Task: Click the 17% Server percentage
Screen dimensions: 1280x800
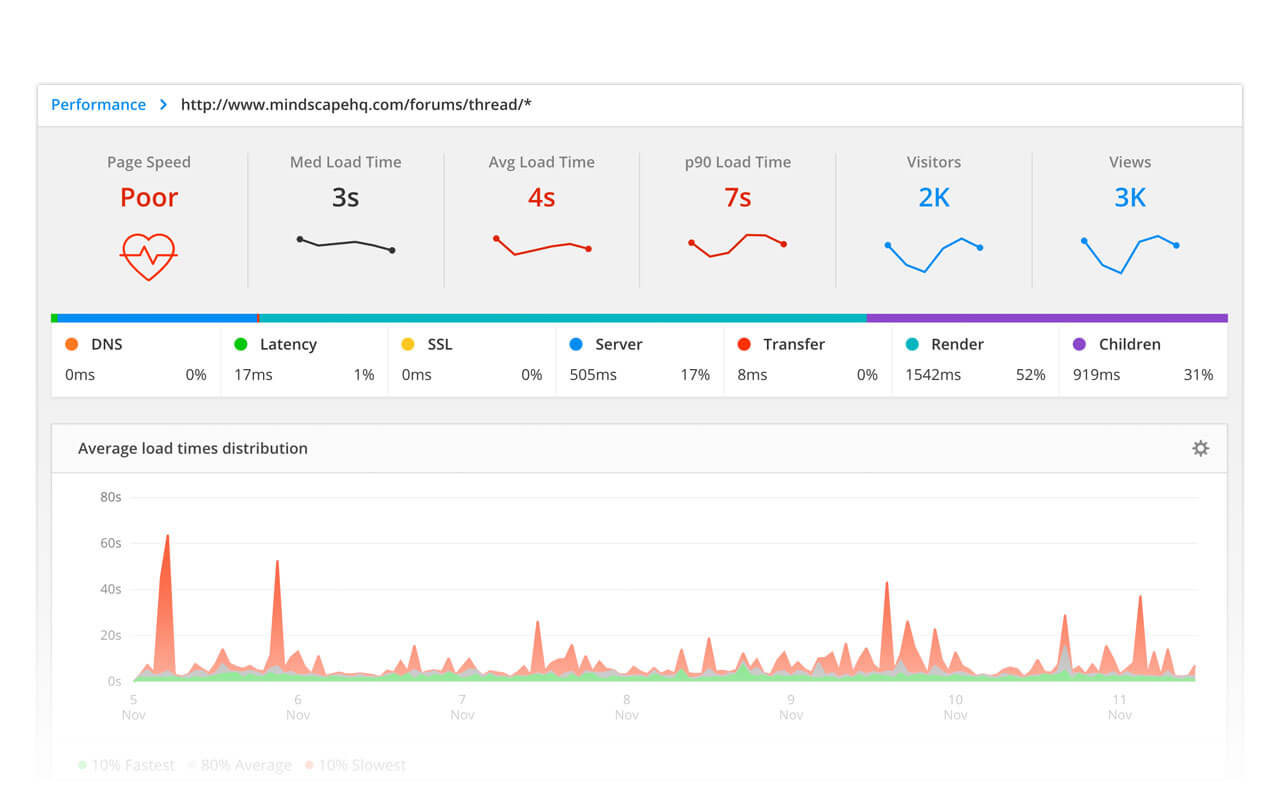Action: click(695, 375)
